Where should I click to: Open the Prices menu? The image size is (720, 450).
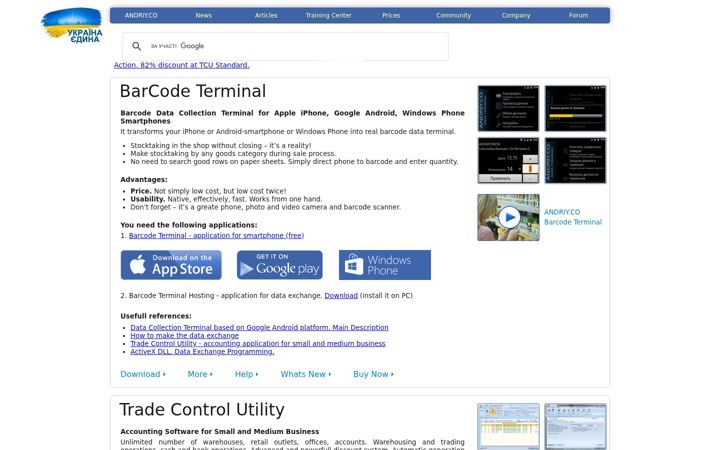click(391, 15)
